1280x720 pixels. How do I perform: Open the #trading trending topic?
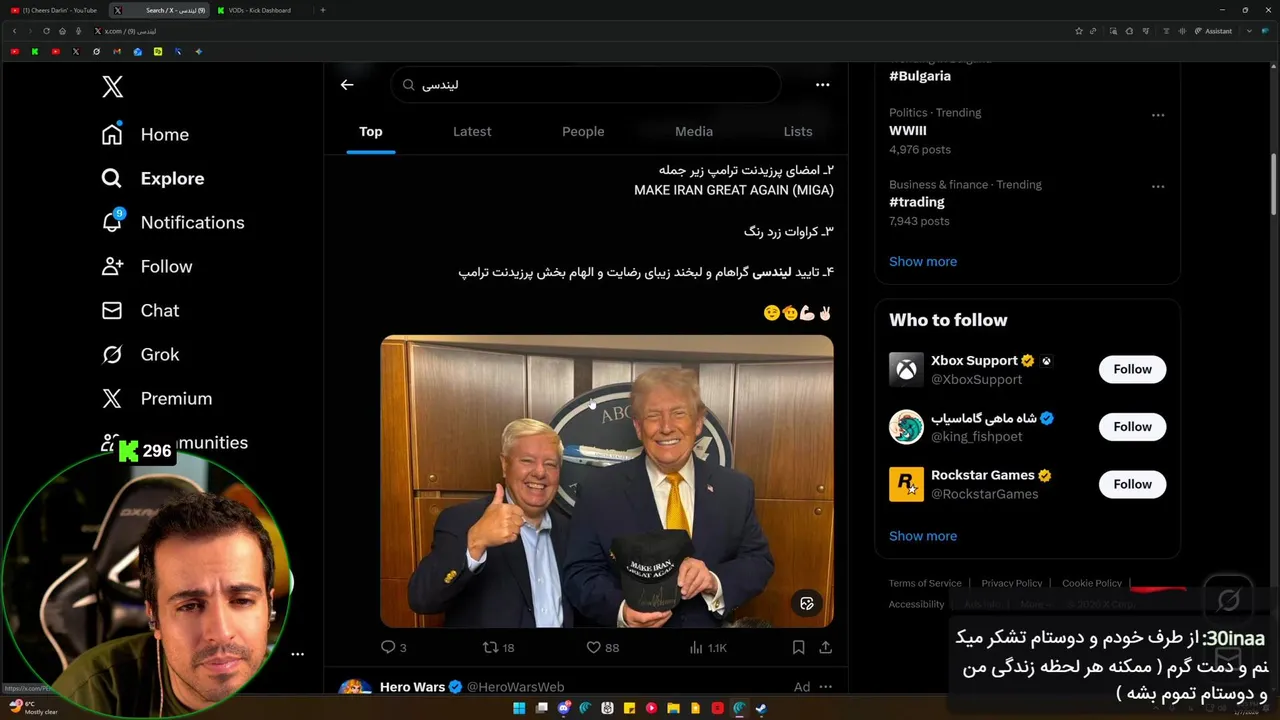click(x=917, y=202)
